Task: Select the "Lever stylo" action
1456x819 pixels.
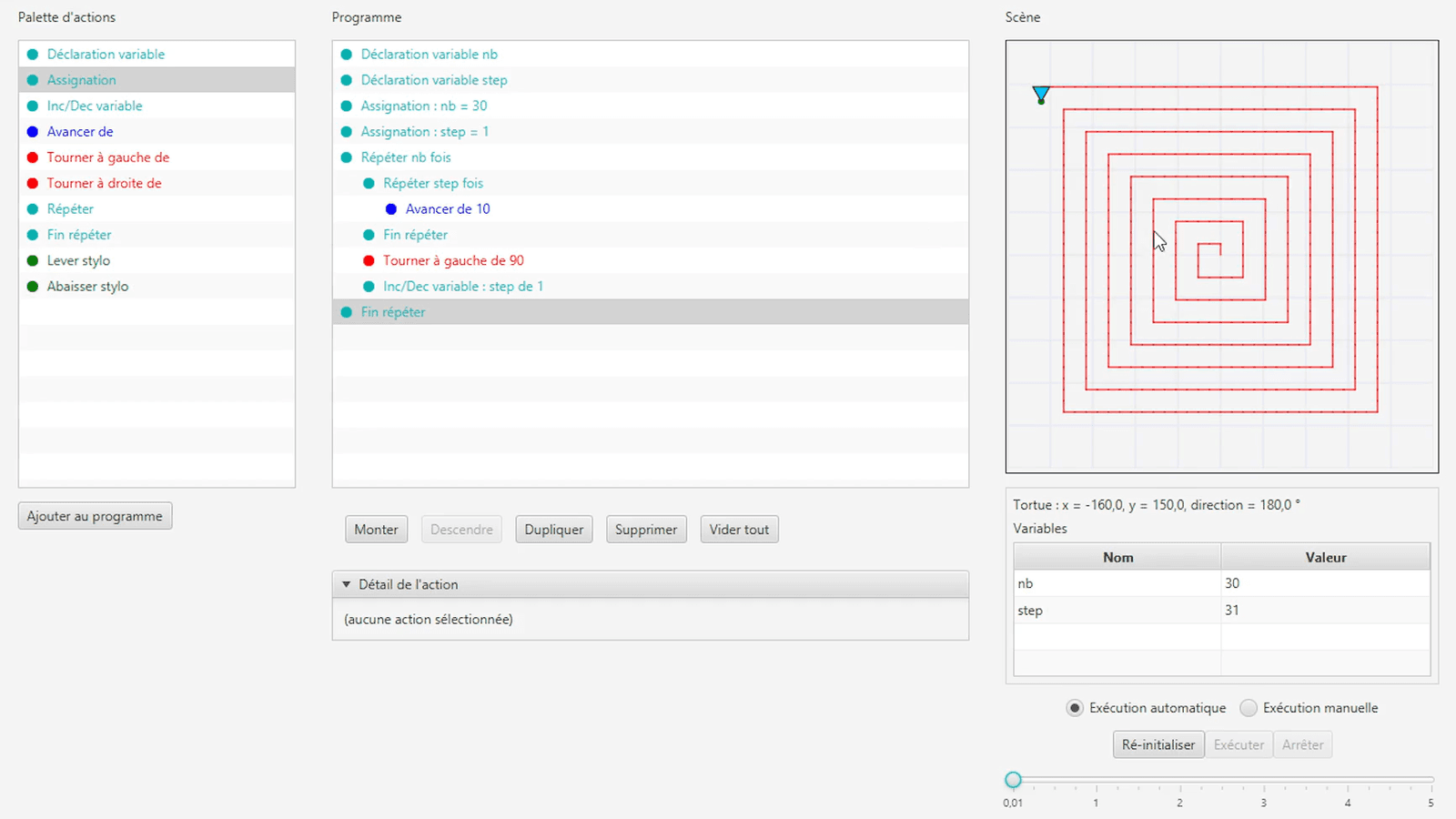Action: (x=78, y=260)
